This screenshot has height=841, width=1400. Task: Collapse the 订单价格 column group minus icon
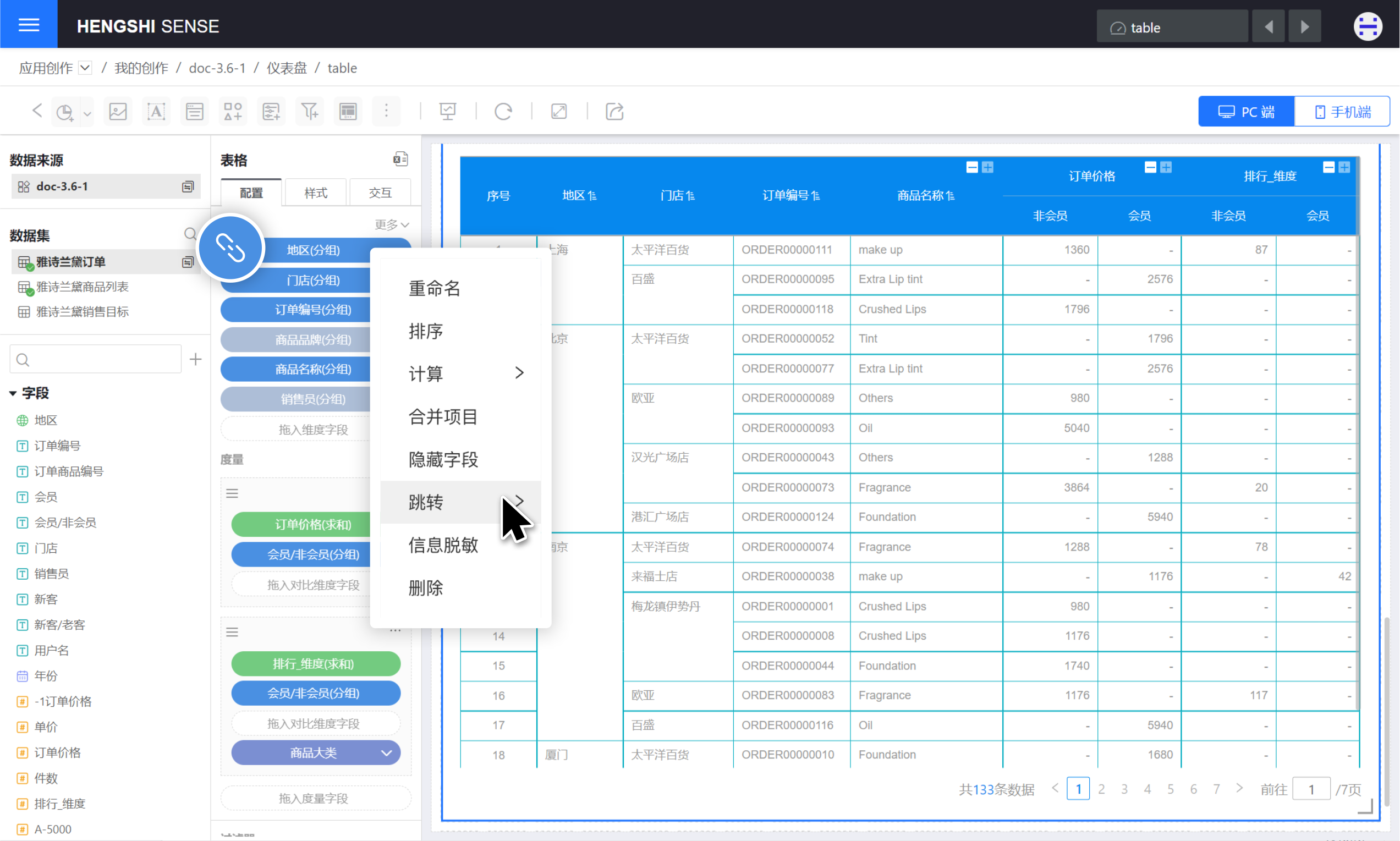1150,167
